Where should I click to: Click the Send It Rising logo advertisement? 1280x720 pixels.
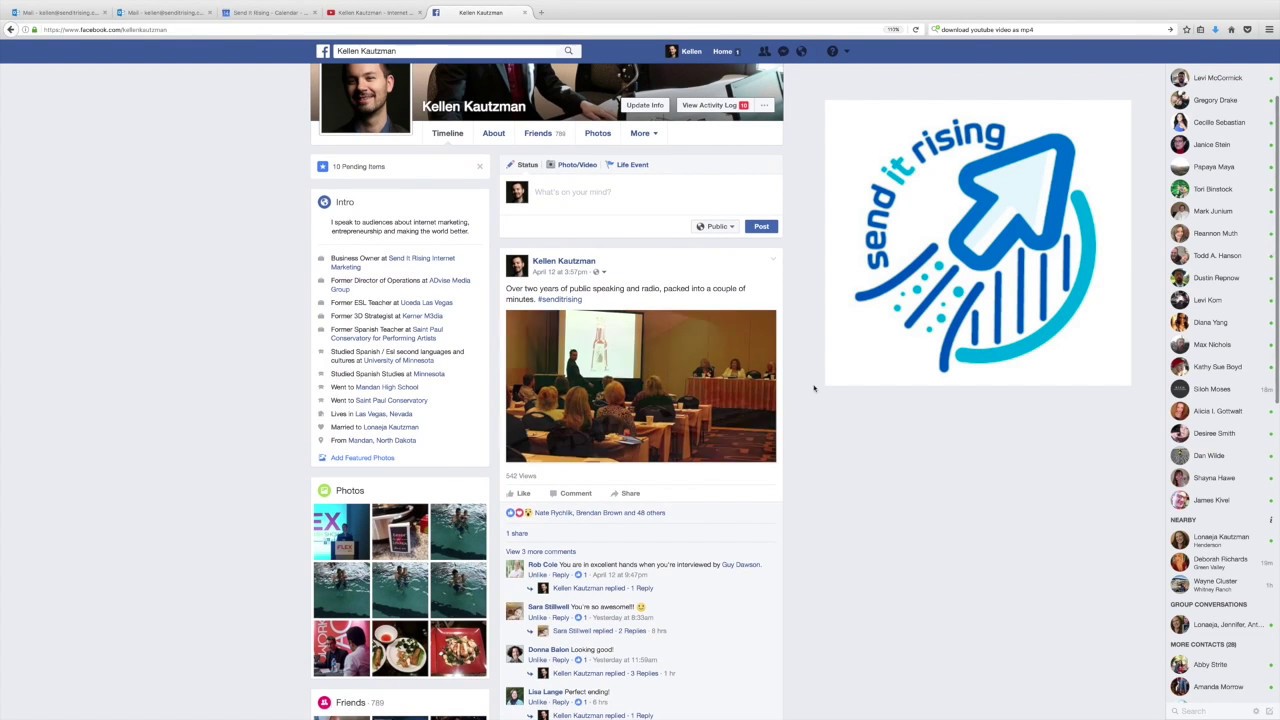[978, 242]
